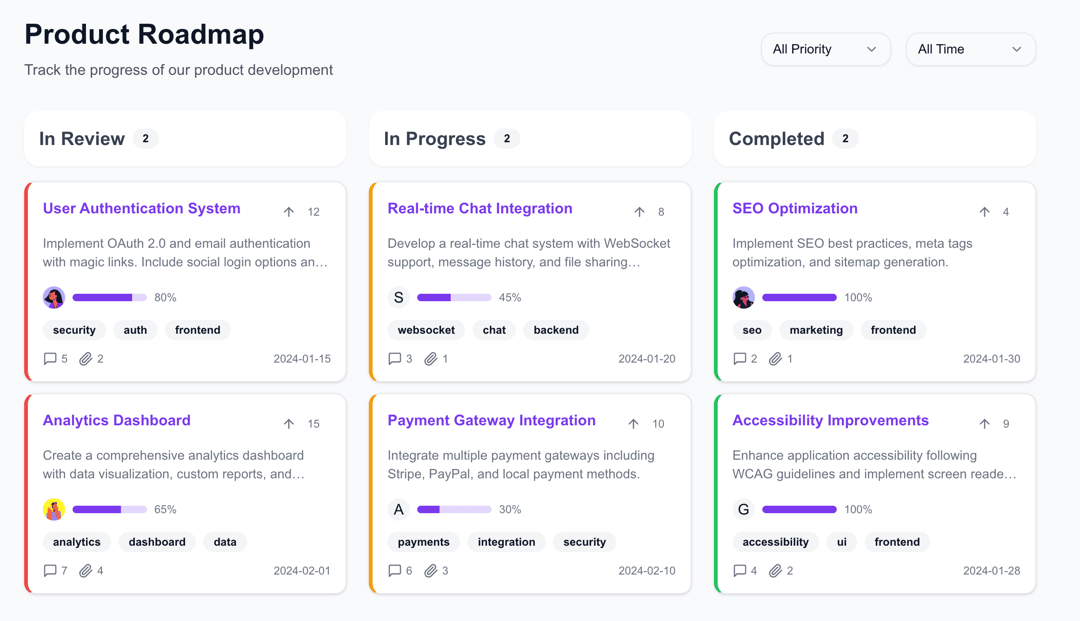Screen dimensions: 1080x621
Task: Open the SEO Optimization card
Action: (795, 208)
